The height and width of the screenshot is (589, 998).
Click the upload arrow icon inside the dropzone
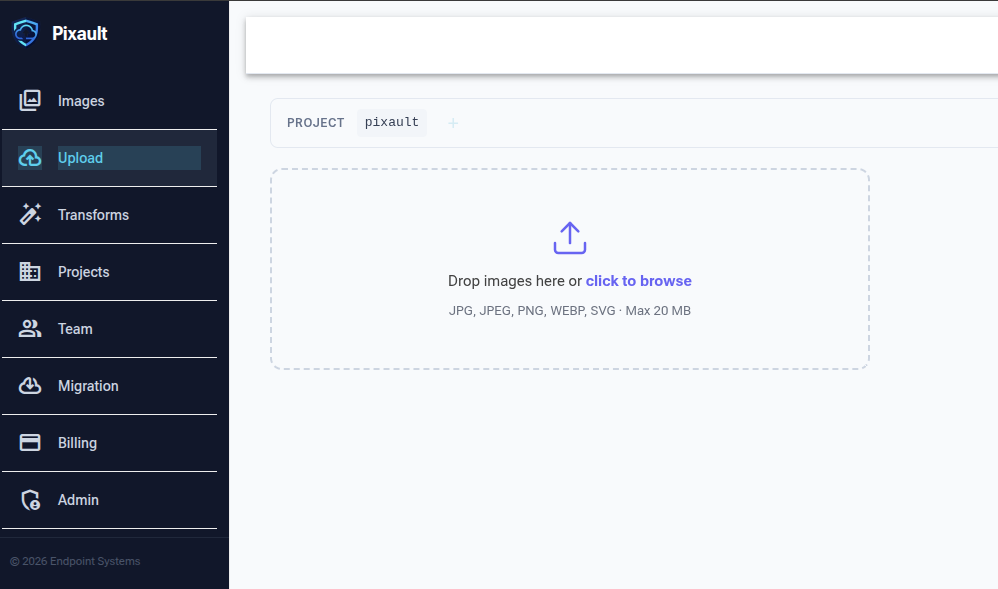[569, 237]
